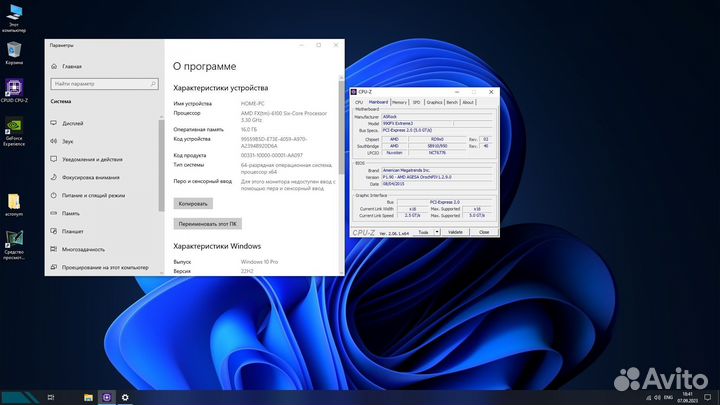
Task: Click the Главная home icon in Settings
Action: (x=54, y=66)
